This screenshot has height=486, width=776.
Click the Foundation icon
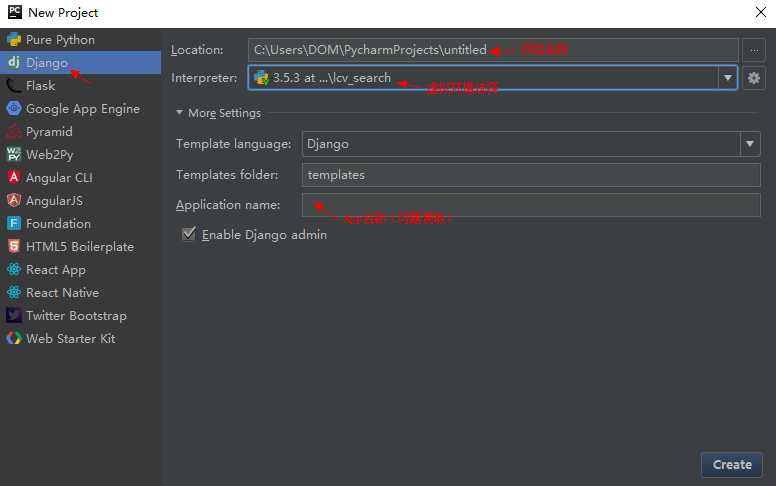coord(14,223)
